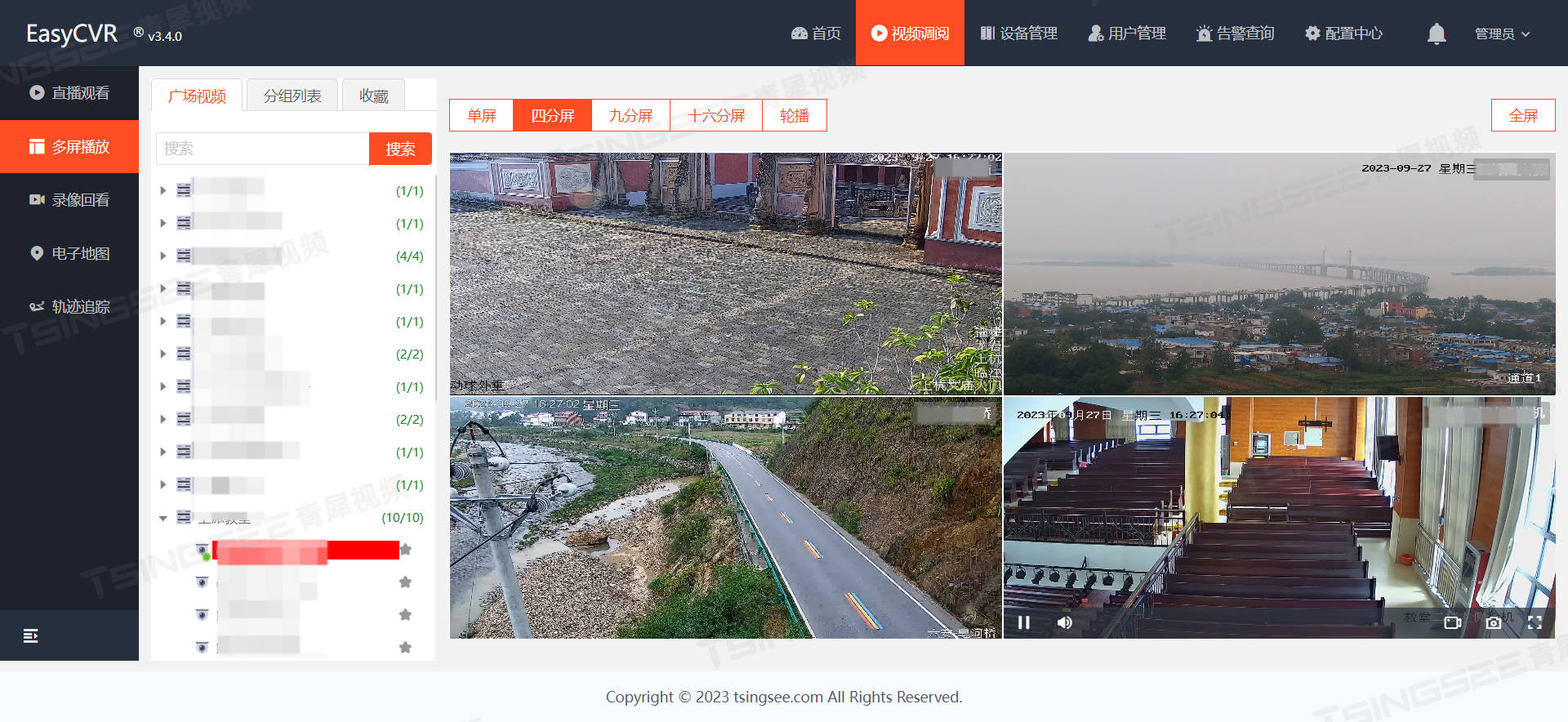
Task: Take a snapshot with camera icon
Action: (1494, 622)
